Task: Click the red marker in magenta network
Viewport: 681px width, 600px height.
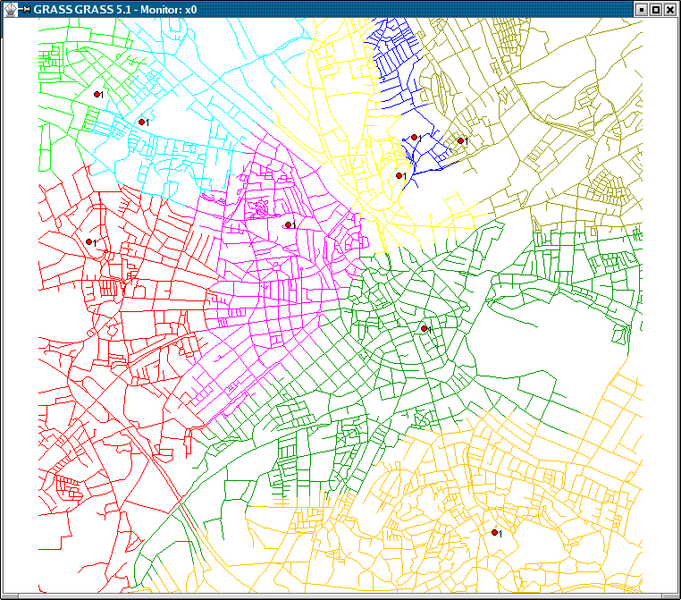Action: 287,225
